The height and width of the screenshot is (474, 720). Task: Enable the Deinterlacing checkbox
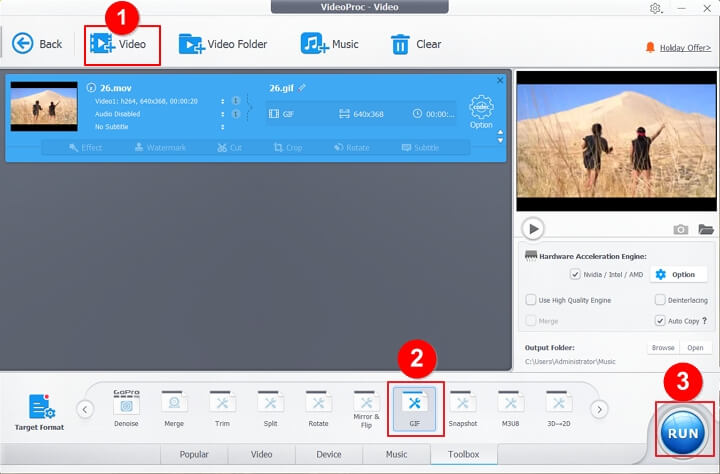(660, 300)
